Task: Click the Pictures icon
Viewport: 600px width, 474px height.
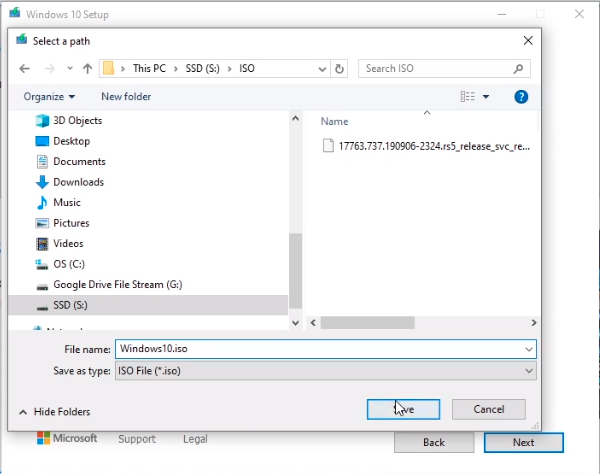Action: [x=42, y=223]
